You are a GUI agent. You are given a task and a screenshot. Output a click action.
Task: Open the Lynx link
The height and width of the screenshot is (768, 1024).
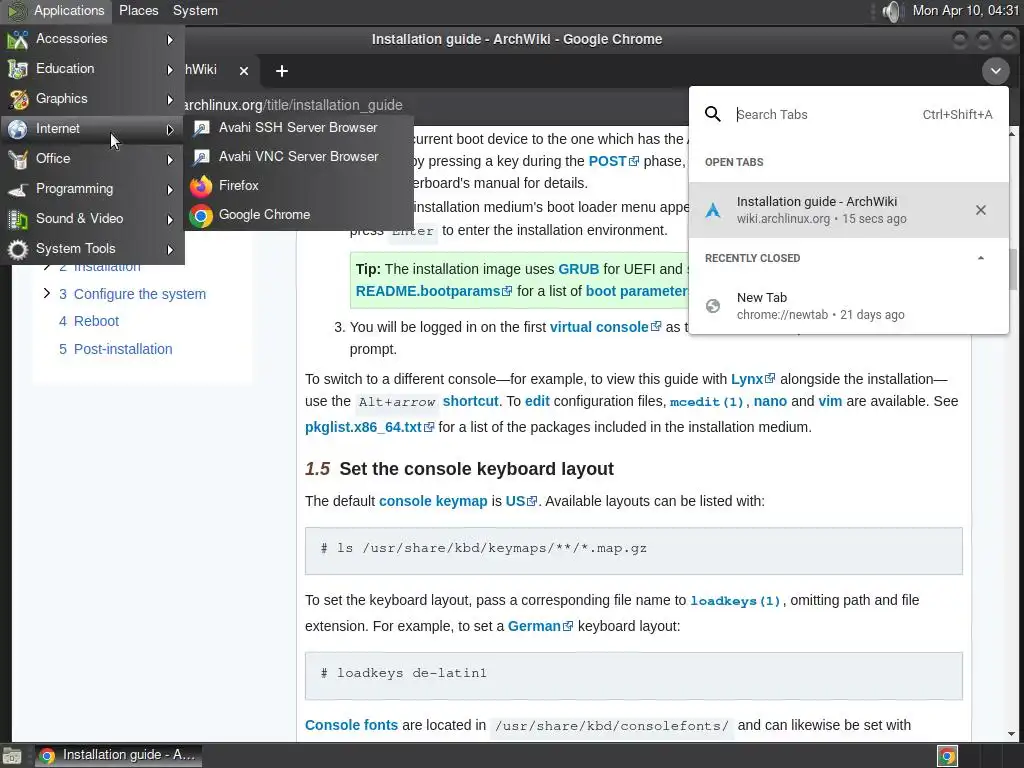click(752, 379)
